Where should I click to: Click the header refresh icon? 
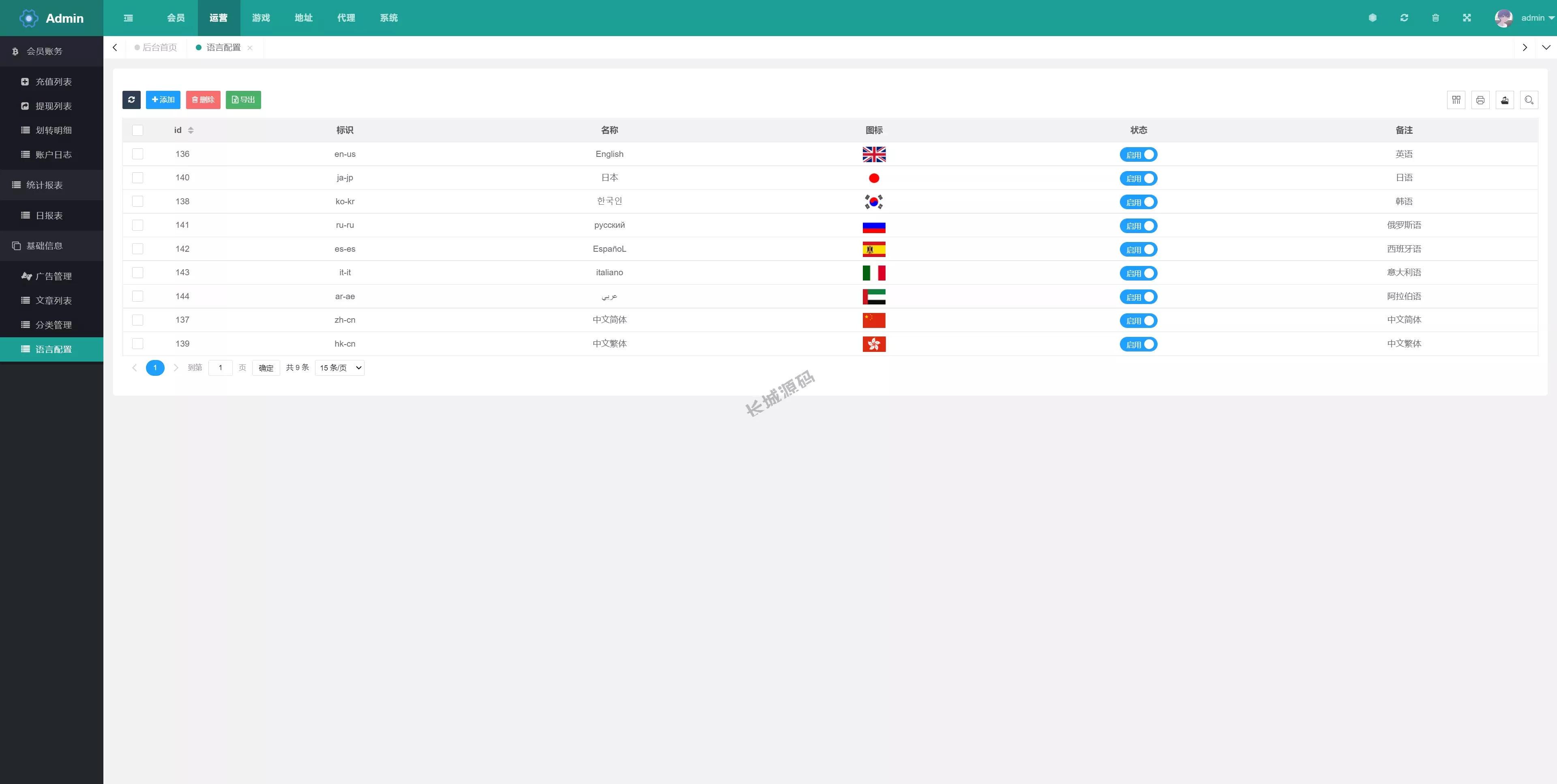(1404, 18)
